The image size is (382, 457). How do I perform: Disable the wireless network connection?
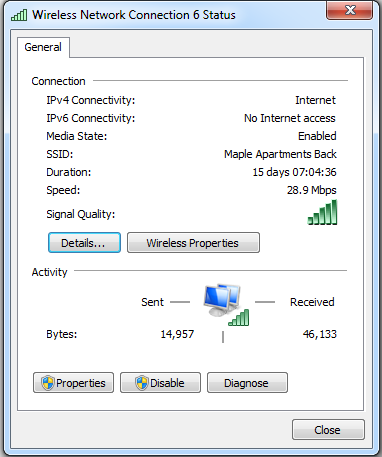point(160,383)
